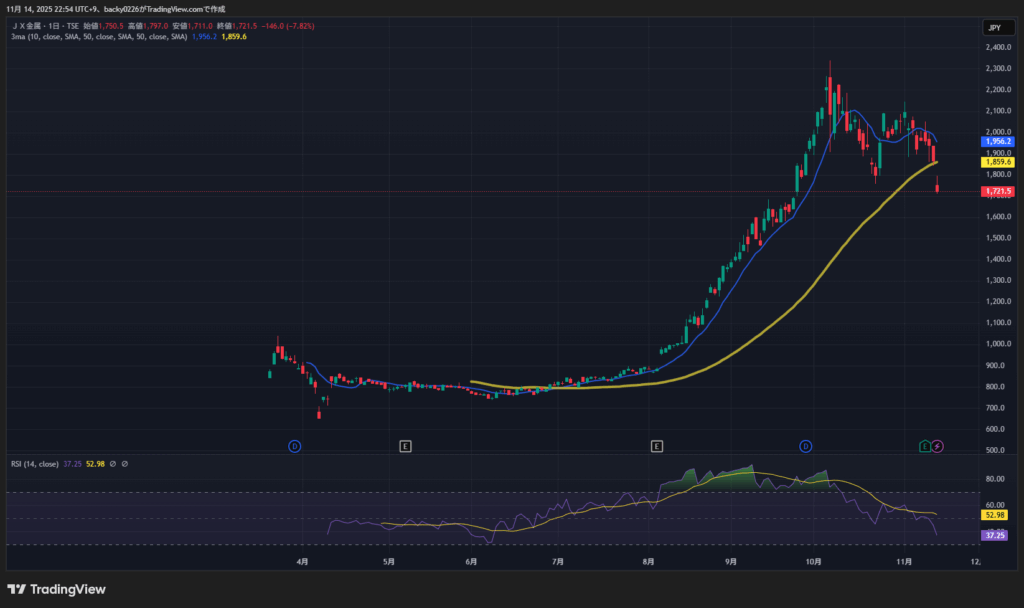Click the blue 1,956.2 price label
Screen dimensions: 1024x608
click(998, 142)
